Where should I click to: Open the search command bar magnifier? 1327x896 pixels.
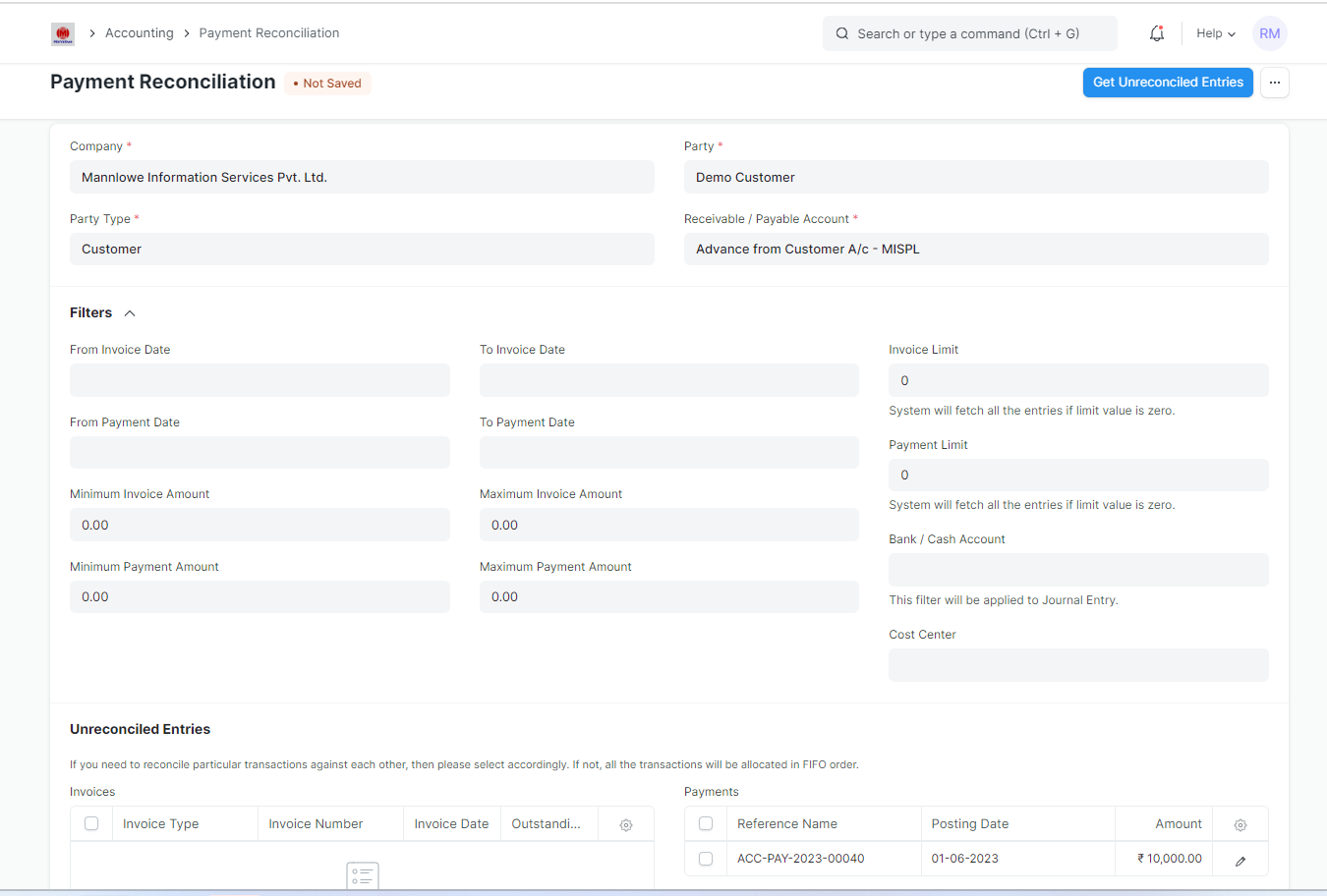pyautogui.click(x=842, y=32)
